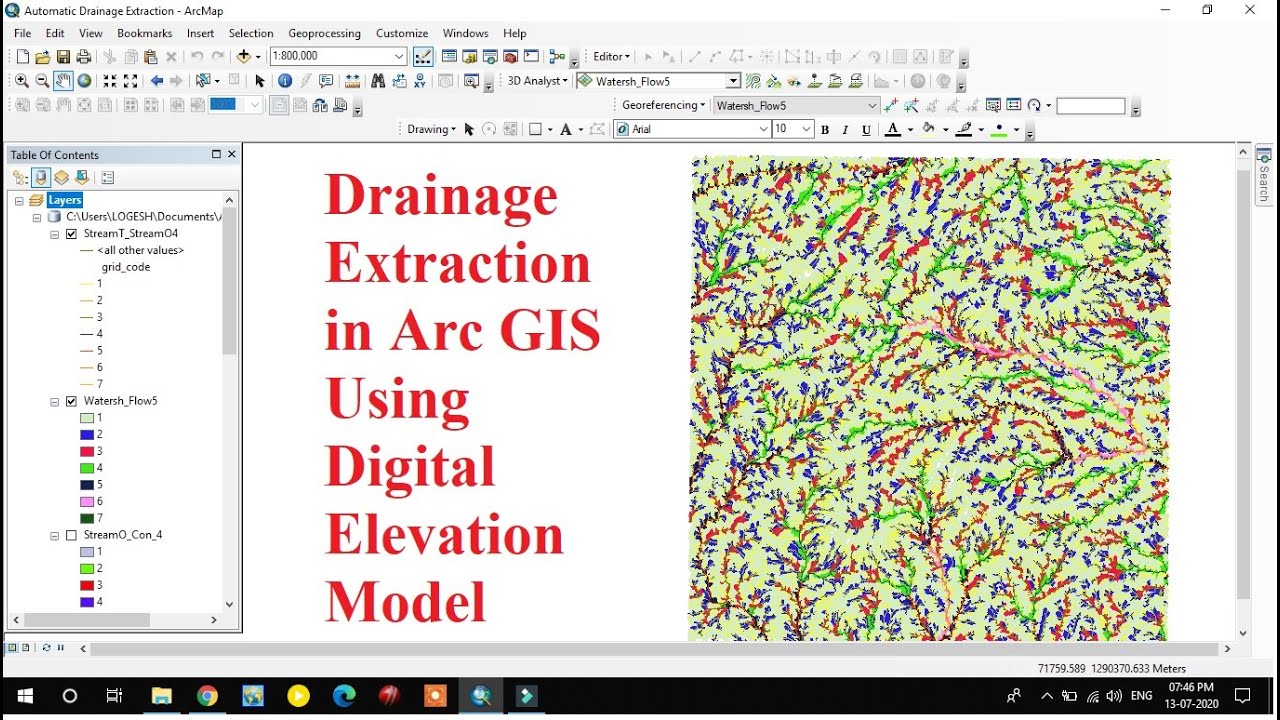Collapse the Layers tree node
Image resolution: width=1280 pixels, height=720 pixels.
tap(19, 200)
